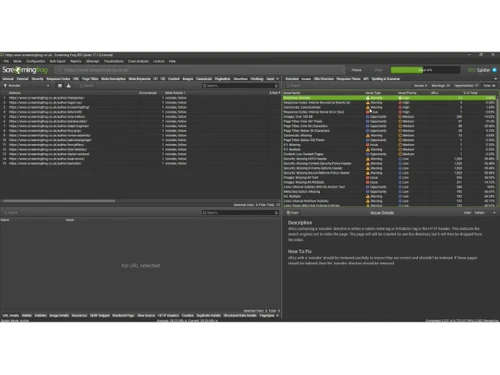This screenshot has width=500, height=375.
Task: Click the crawl progress bar
Action: point(425,70)
